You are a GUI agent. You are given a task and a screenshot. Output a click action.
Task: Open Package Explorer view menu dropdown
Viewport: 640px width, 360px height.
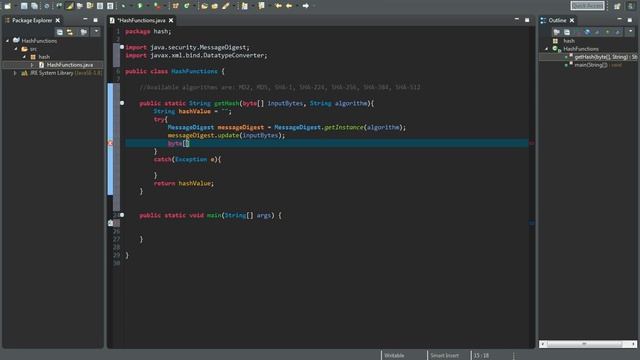[96, 31]
